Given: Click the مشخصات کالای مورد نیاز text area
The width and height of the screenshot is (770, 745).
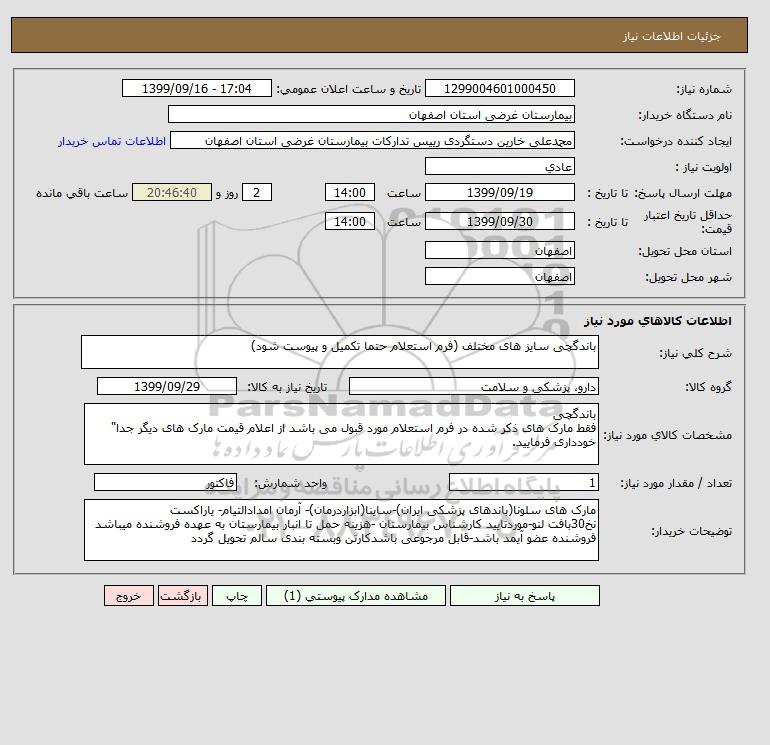Looking at the screenshot, I should click(x=341, y=435).
